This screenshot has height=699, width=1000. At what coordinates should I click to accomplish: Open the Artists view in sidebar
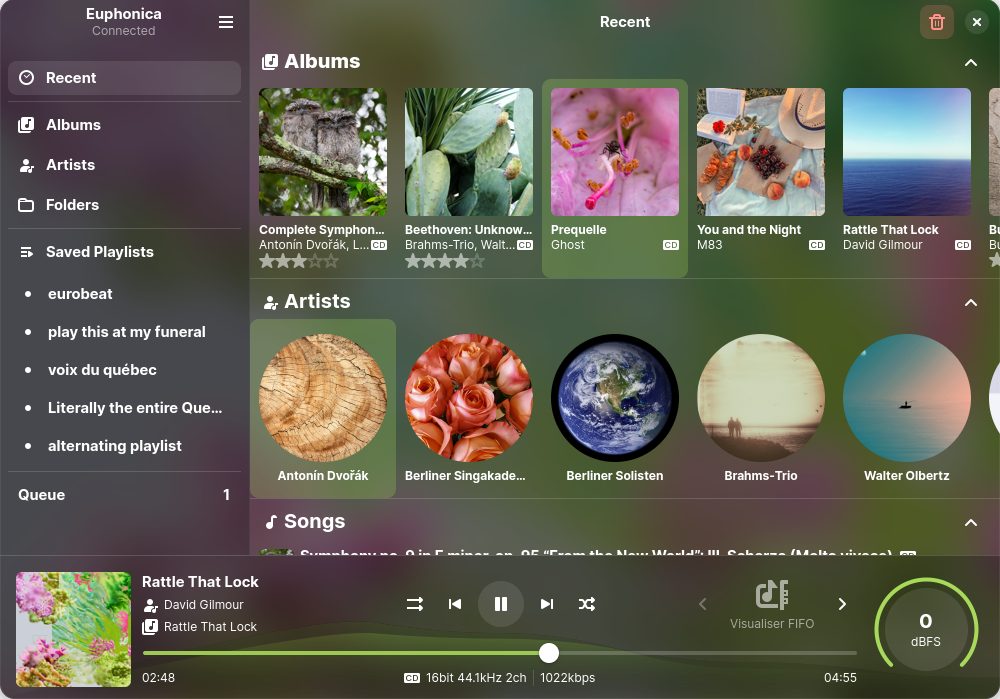click(124, 165)
